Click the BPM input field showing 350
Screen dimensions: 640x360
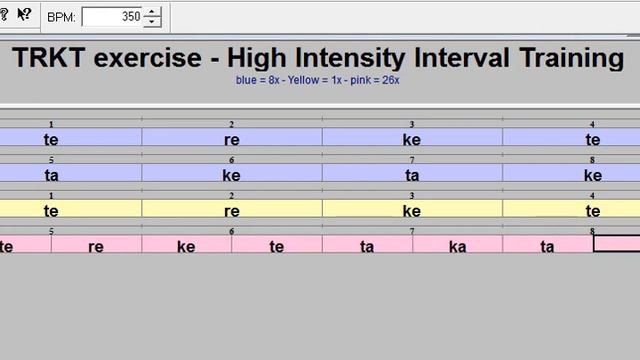pyautogui.click(x=112, y=17)
